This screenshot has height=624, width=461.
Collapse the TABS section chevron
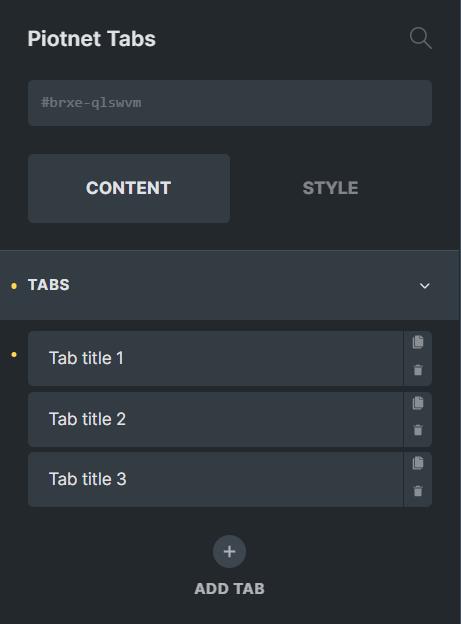tap(425, 286)
